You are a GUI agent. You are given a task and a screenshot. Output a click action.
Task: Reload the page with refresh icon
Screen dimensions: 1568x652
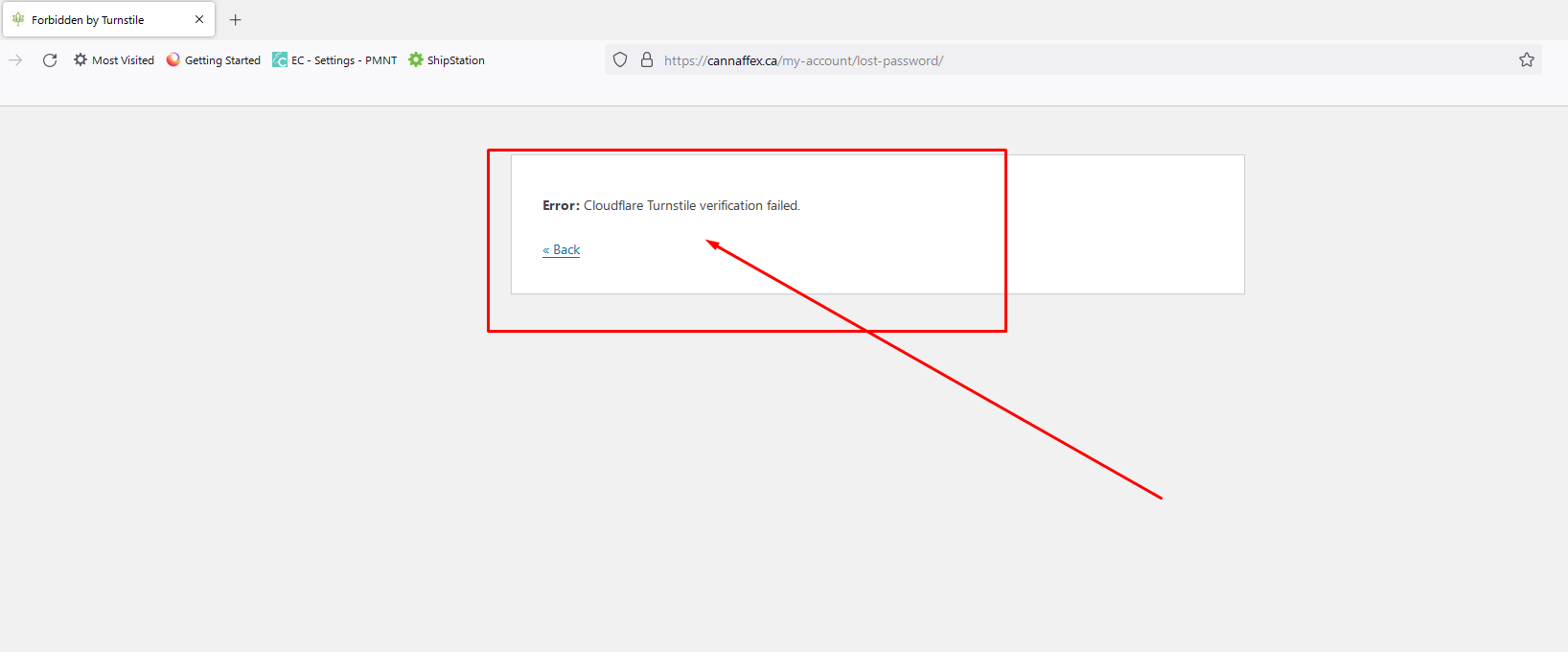click(50, 60)
